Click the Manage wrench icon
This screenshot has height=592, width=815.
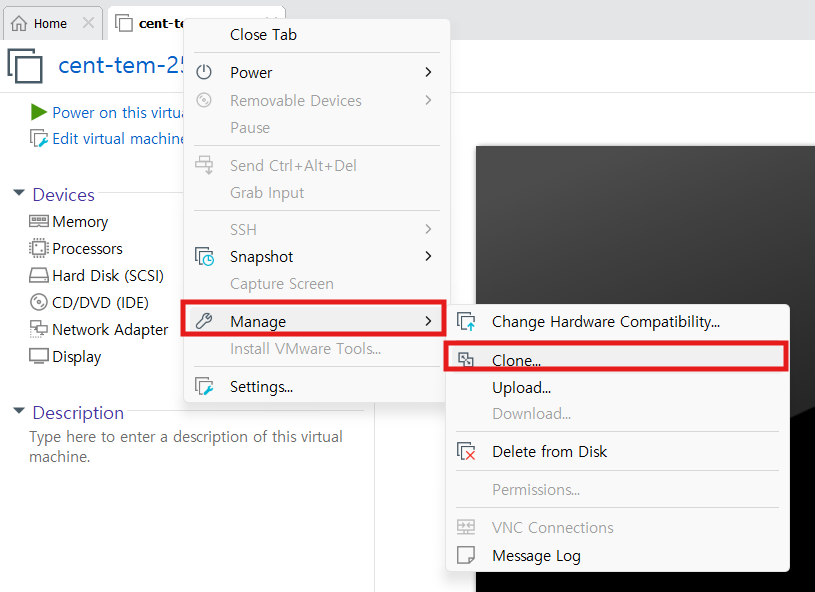point(204,321)
